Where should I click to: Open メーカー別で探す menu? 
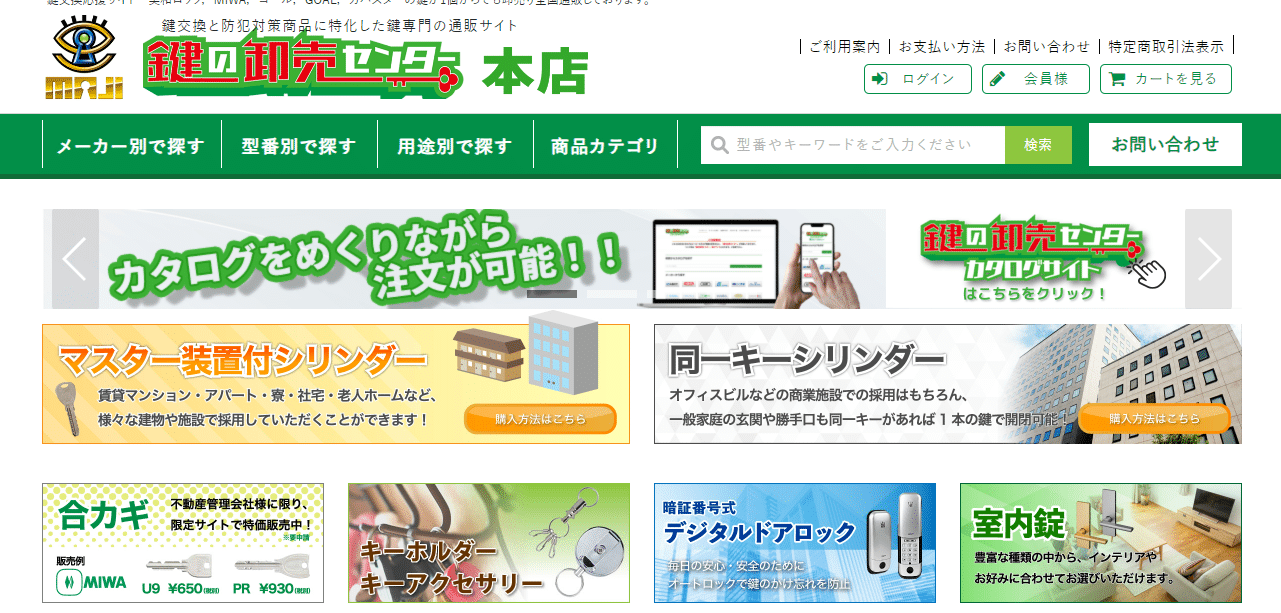[131, 145]
